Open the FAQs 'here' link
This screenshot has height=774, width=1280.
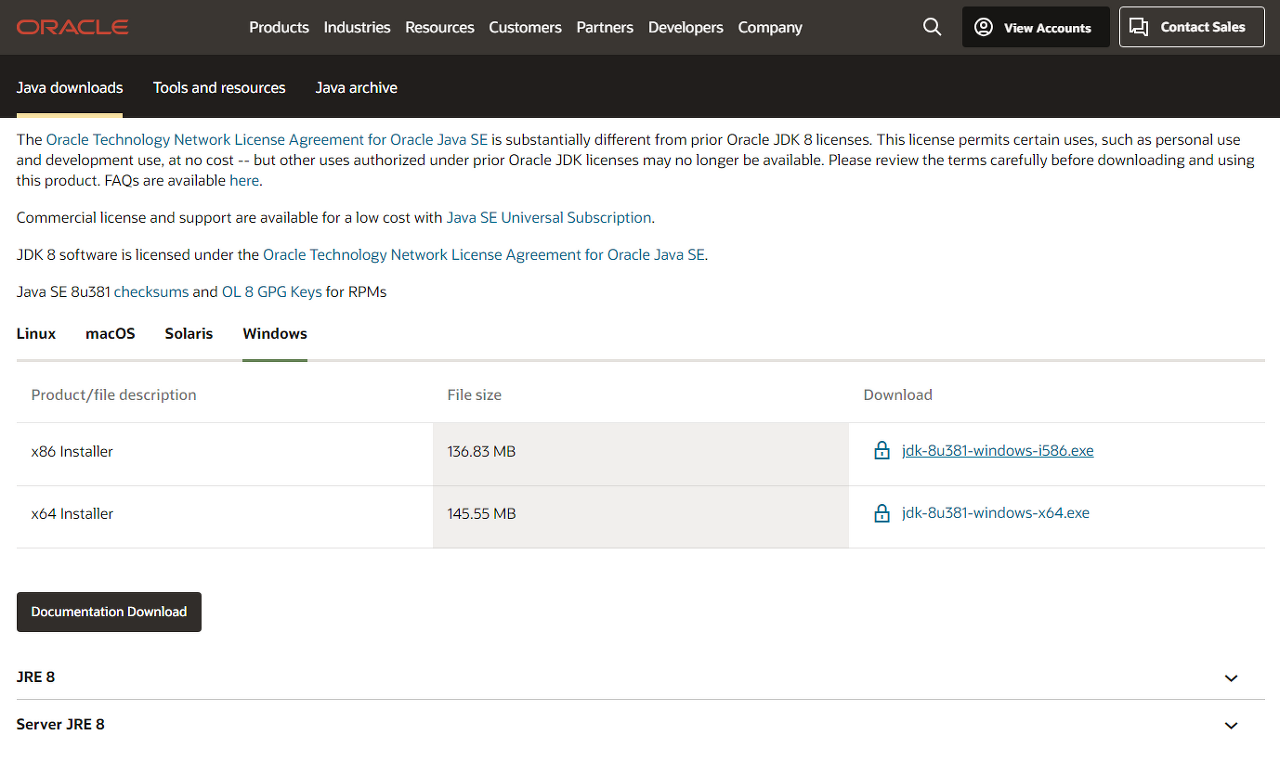[244, 181]
